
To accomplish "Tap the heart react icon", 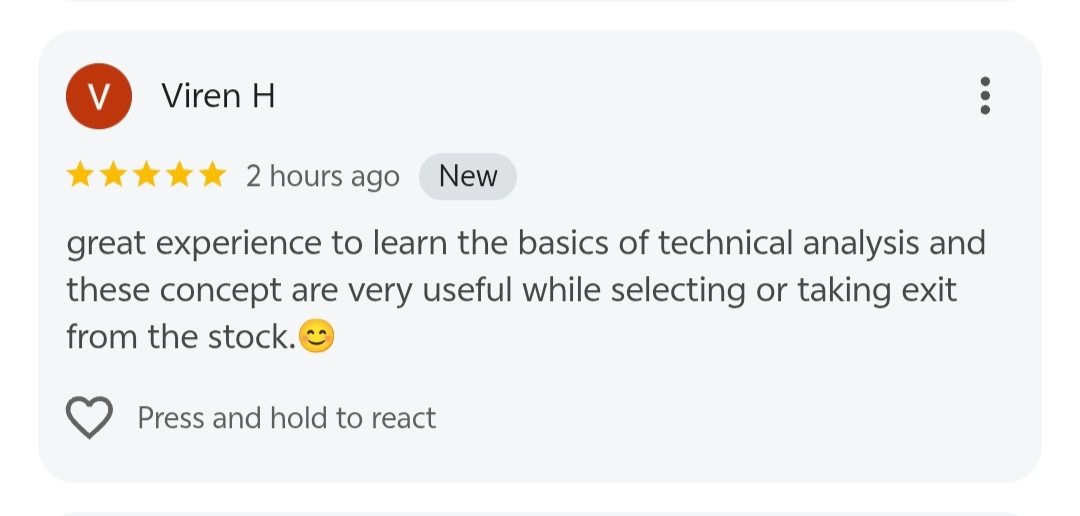I will coord(89,417).
